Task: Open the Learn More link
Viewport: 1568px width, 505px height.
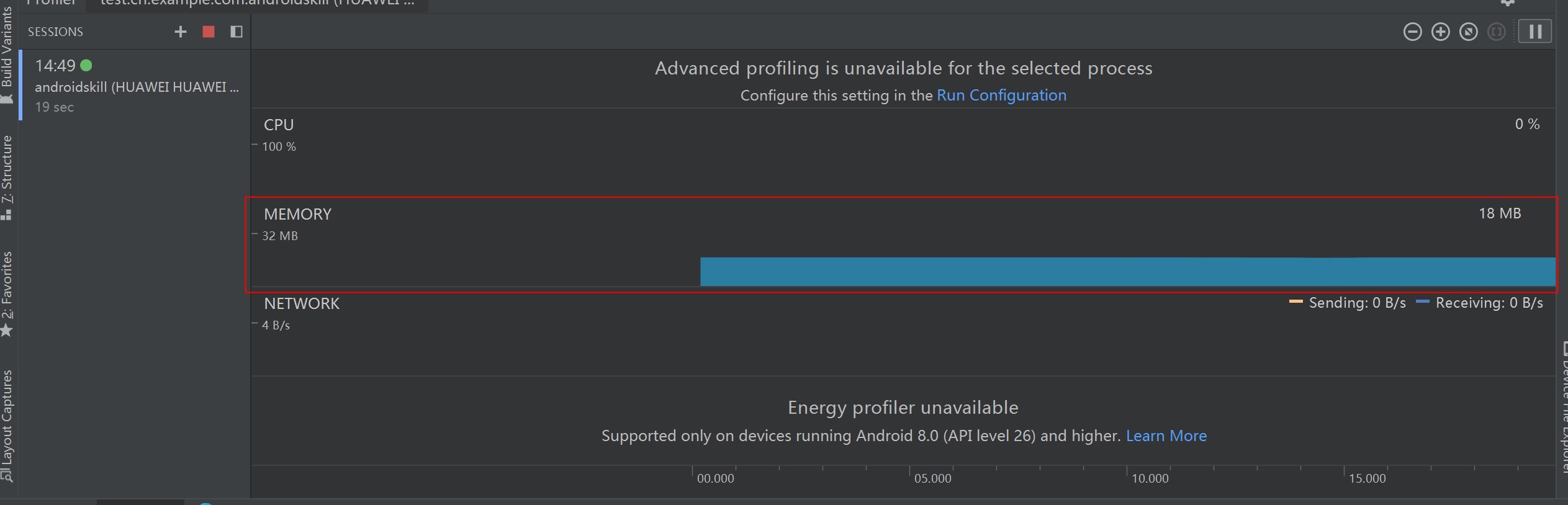Action: click(1166, 436)
